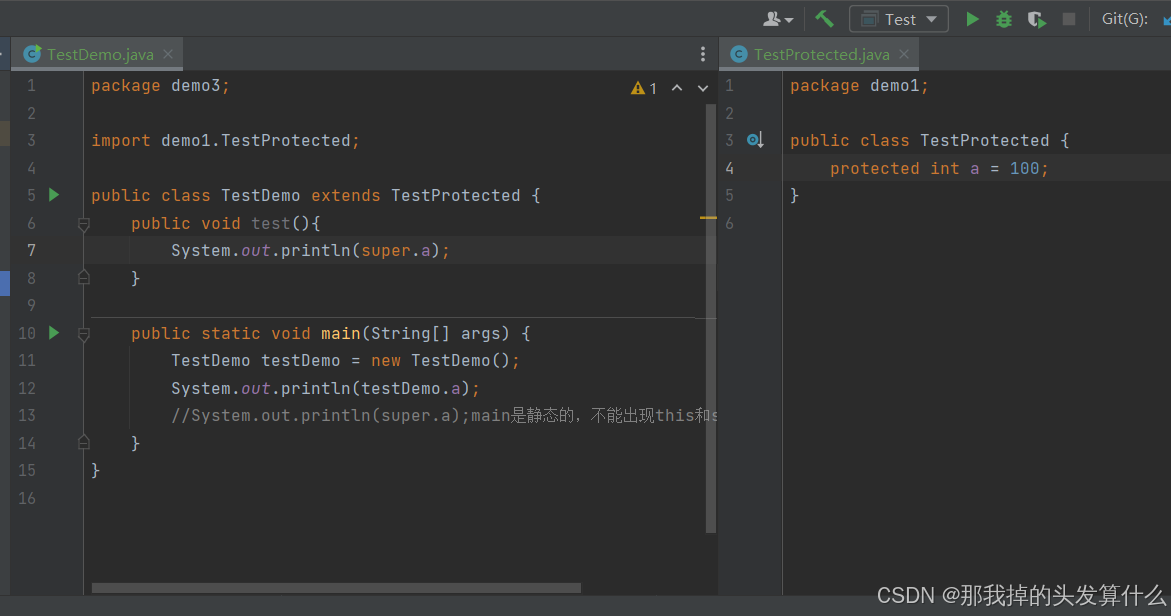The height and width of the screenshot is (616, 1171).
Task: Open the user account dropdown icon
Action: point(777,19)
